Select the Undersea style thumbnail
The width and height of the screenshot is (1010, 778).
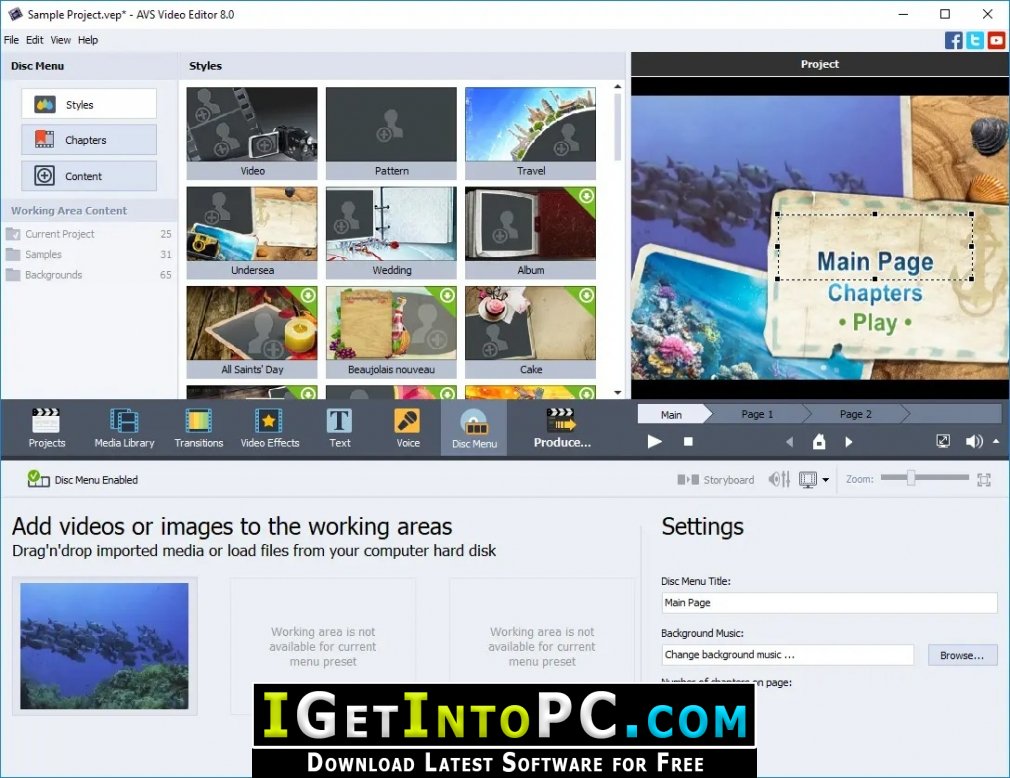pos(252,232)
